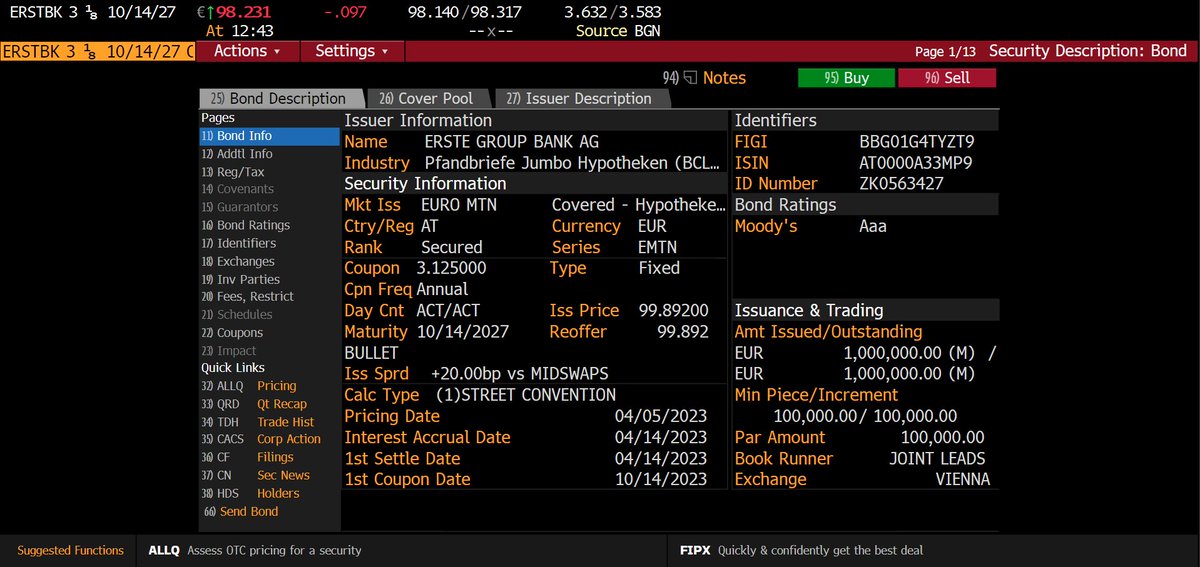Image resolution: width=1200 pixels, height=567 pixels.
Task: Click the Book Runner JOINT LEADS value
Action: 937,458
